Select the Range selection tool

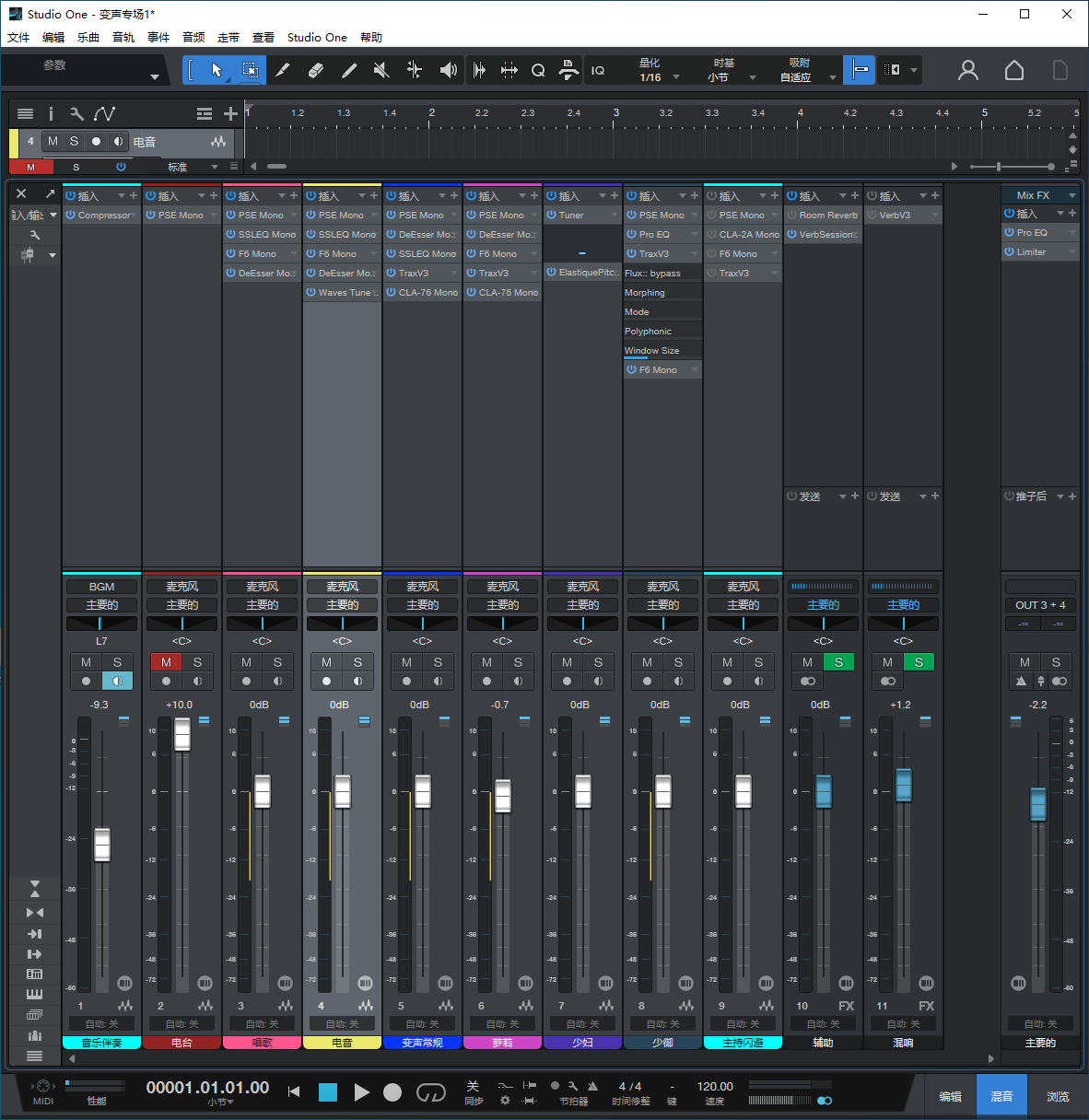(250, 70)
